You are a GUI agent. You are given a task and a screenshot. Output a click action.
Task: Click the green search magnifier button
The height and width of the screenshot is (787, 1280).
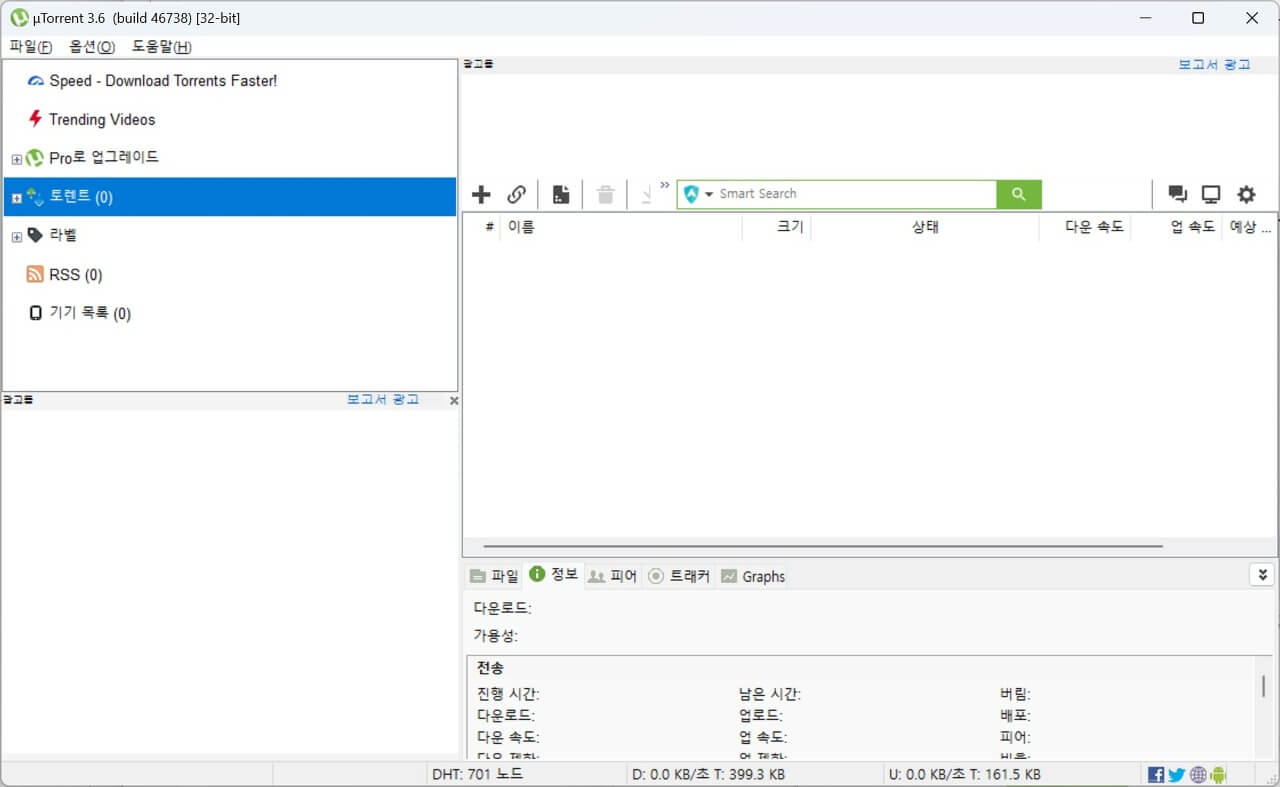[1019, 194]
